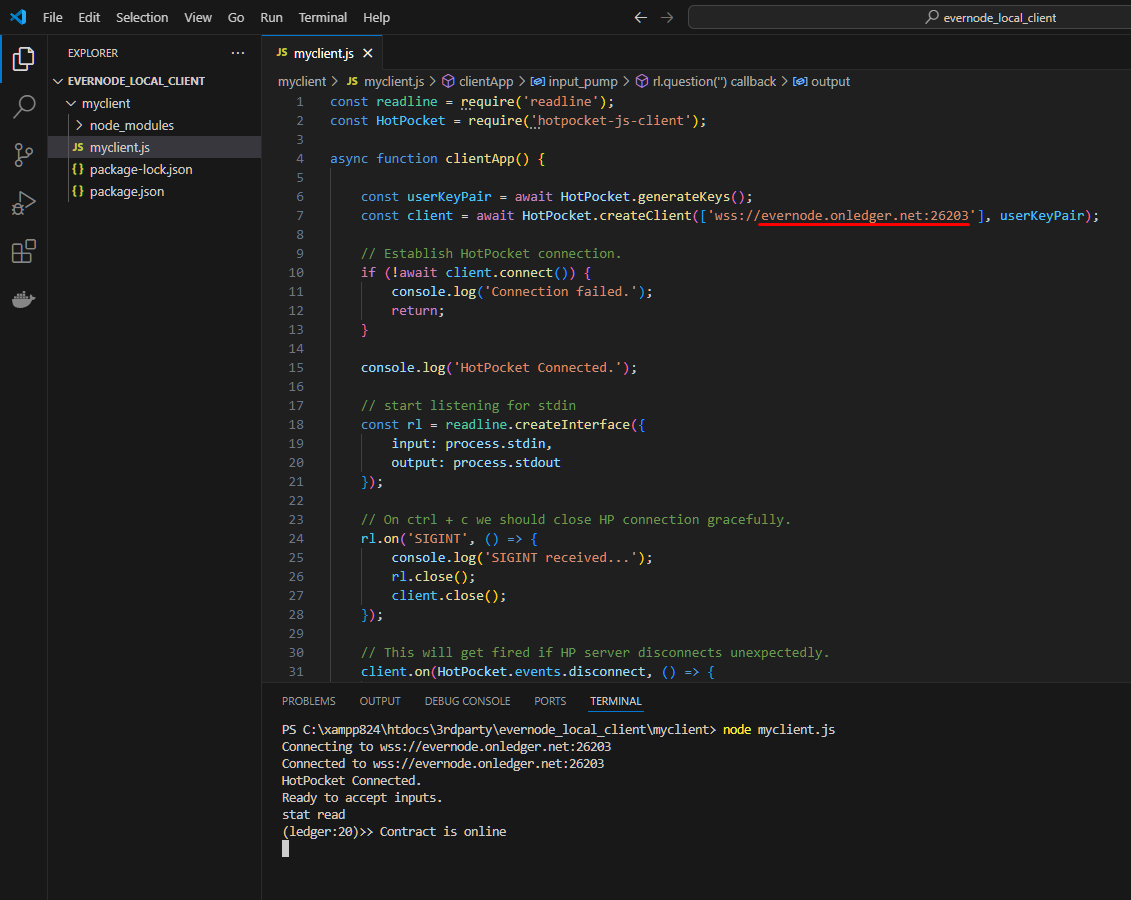Click the output symbol icon in breadcrumbs
This screenshot has height=900, width=1131.
[x=800, y=81]
